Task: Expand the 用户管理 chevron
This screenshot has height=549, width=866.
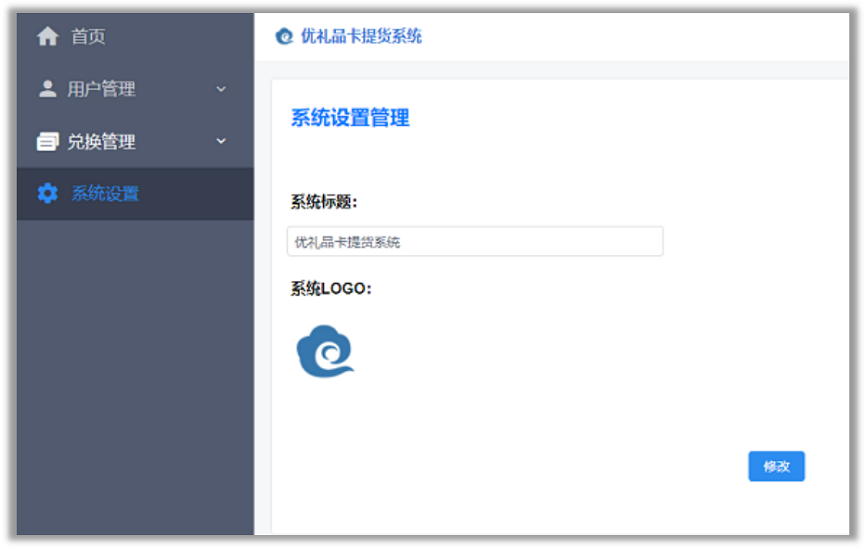Action: point(221,89)
